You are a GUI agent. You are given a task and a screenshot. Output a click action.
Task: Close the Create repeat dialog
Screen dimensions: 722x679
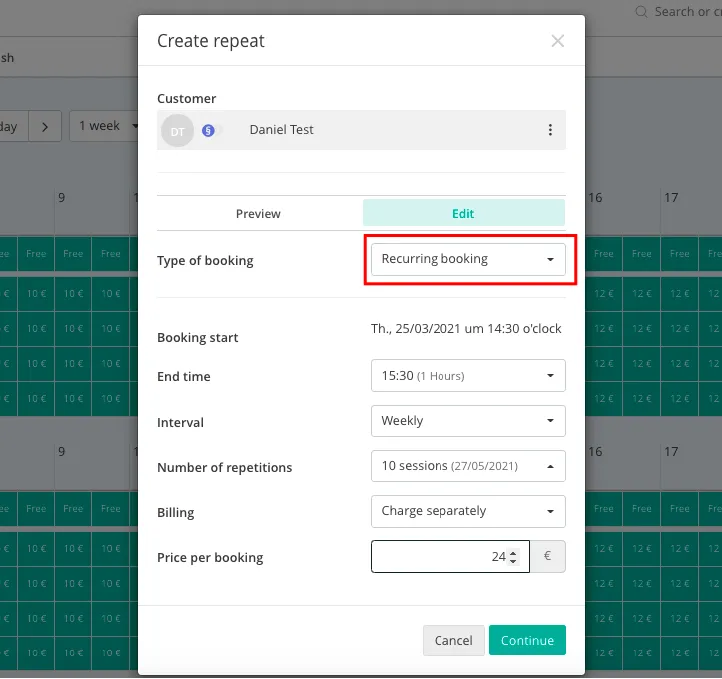coord(557,41)
